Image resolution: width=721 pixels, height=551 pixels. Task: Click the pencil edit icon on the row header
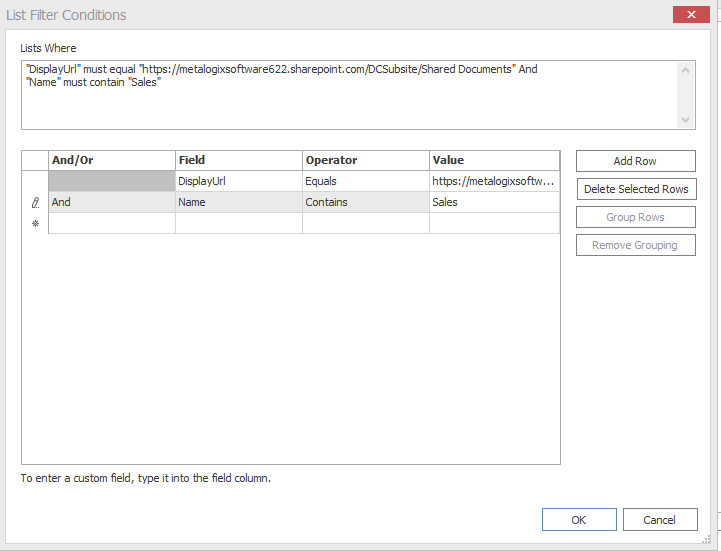coord(35,202)
